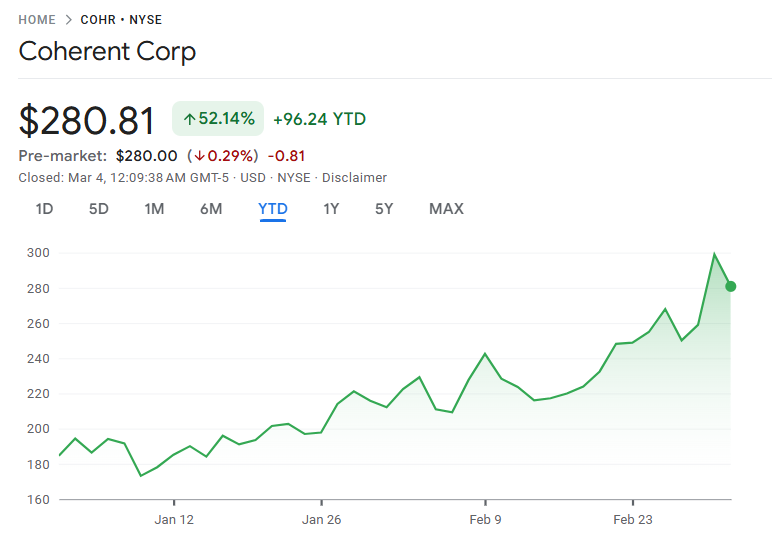772x547 pixels.
Task: Click the Feb 9 x-axis date label
Action: pos(485,519)
